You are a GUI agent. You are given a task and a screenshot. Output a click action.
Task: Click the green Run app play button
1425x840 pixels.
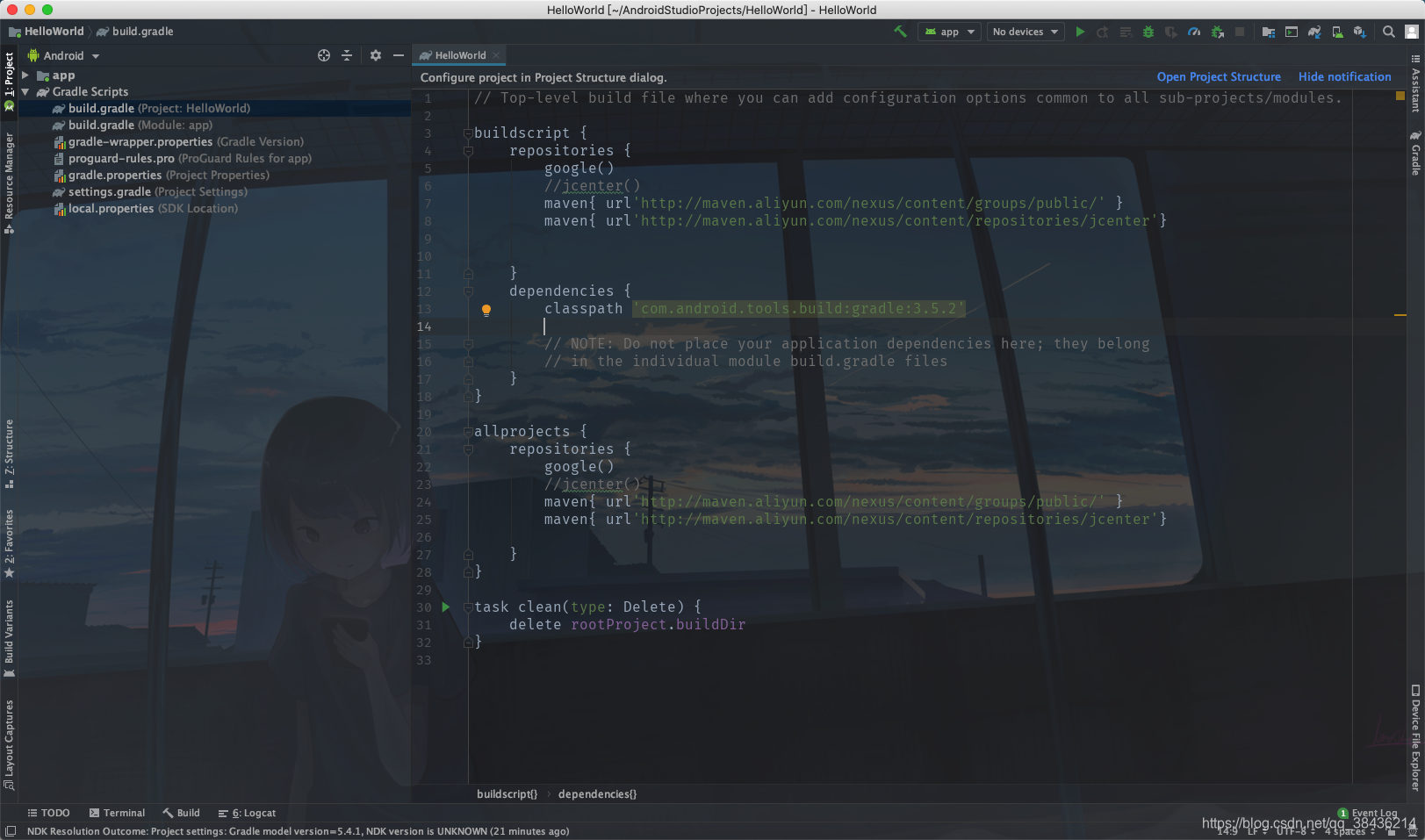pyautogui.click(x=1080, y=32)
